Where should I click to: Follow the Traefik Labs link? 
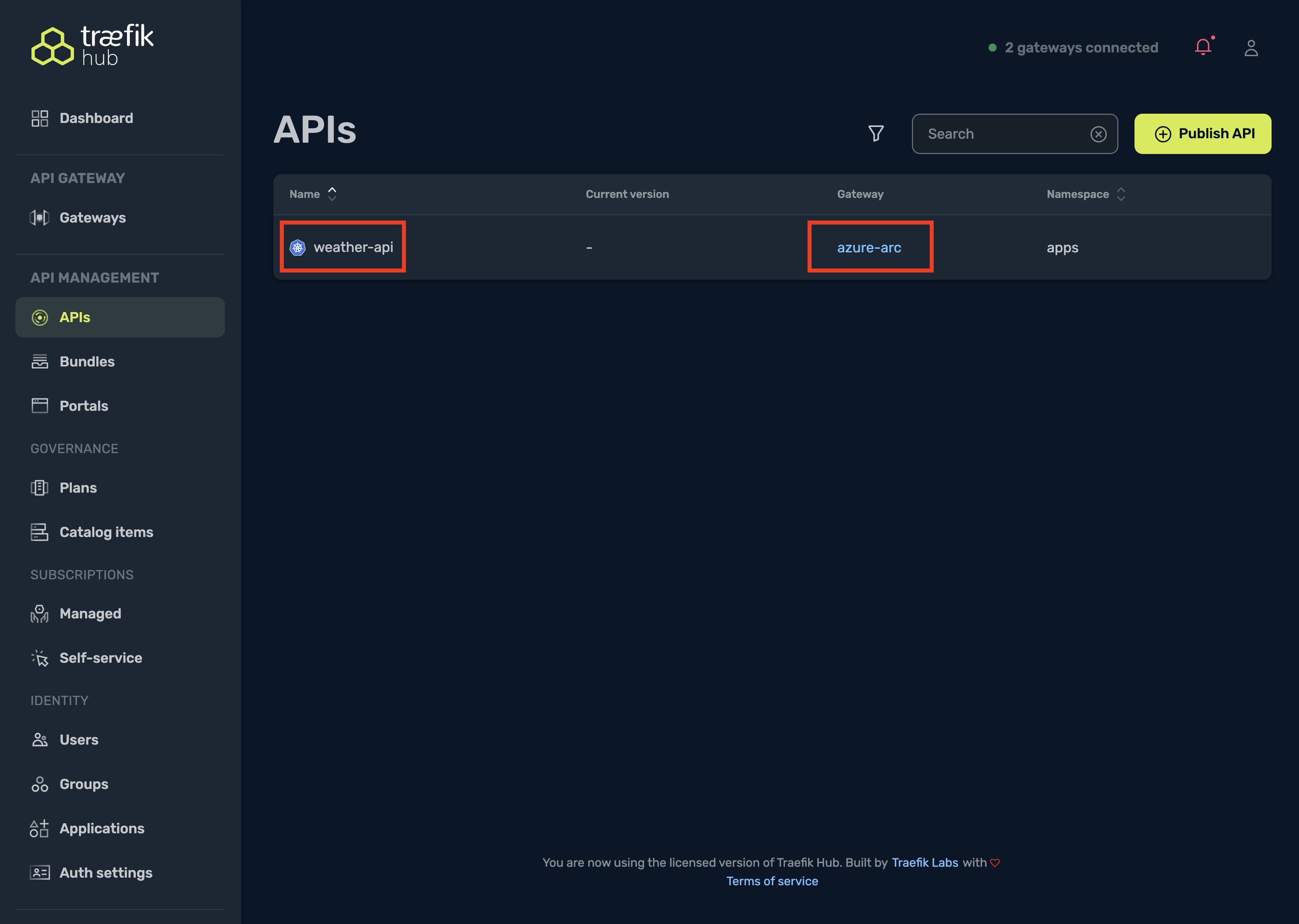(924, 863)
